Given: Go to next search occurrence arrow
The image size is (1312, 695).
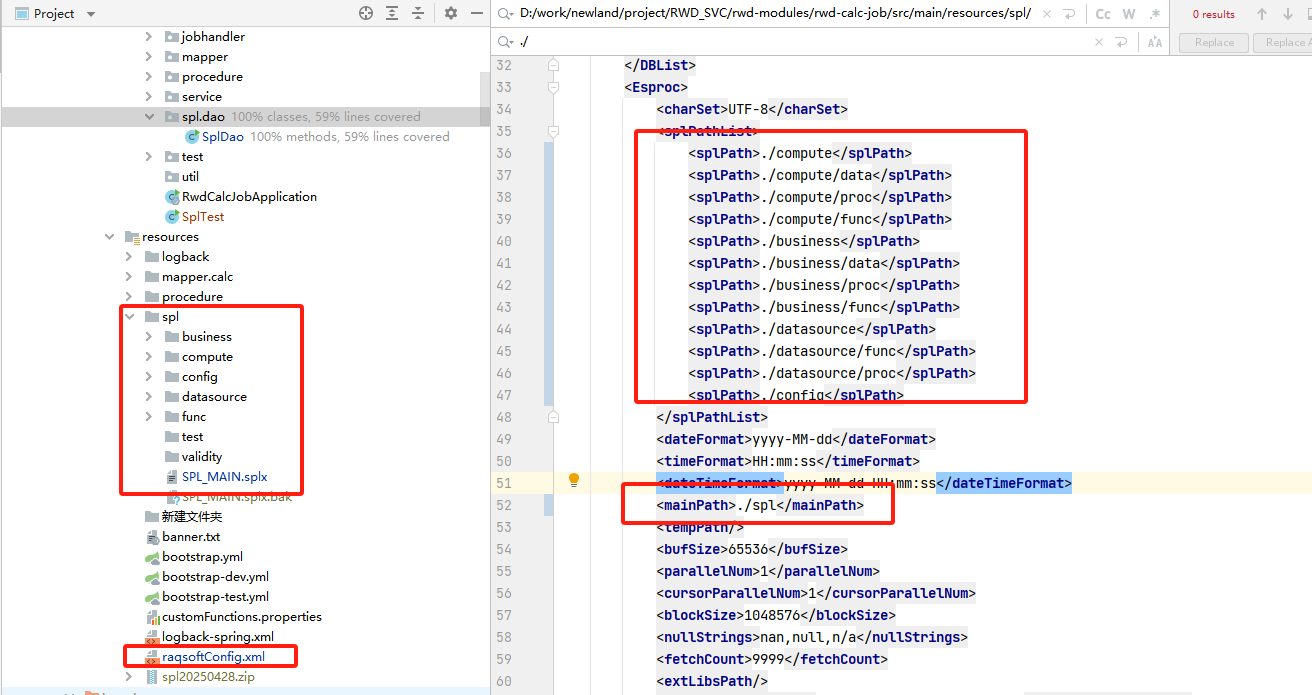Looking at the screenshot, I should pyautogui.click(x=1288, y=14).
